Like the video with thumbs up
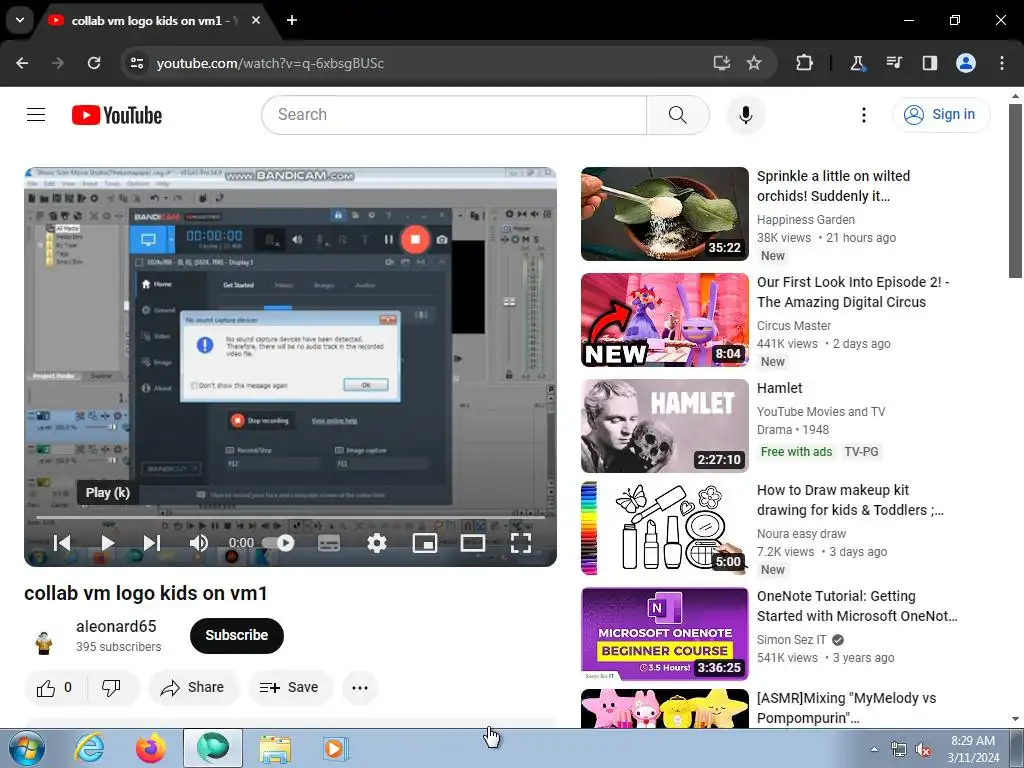 [54, 688]
